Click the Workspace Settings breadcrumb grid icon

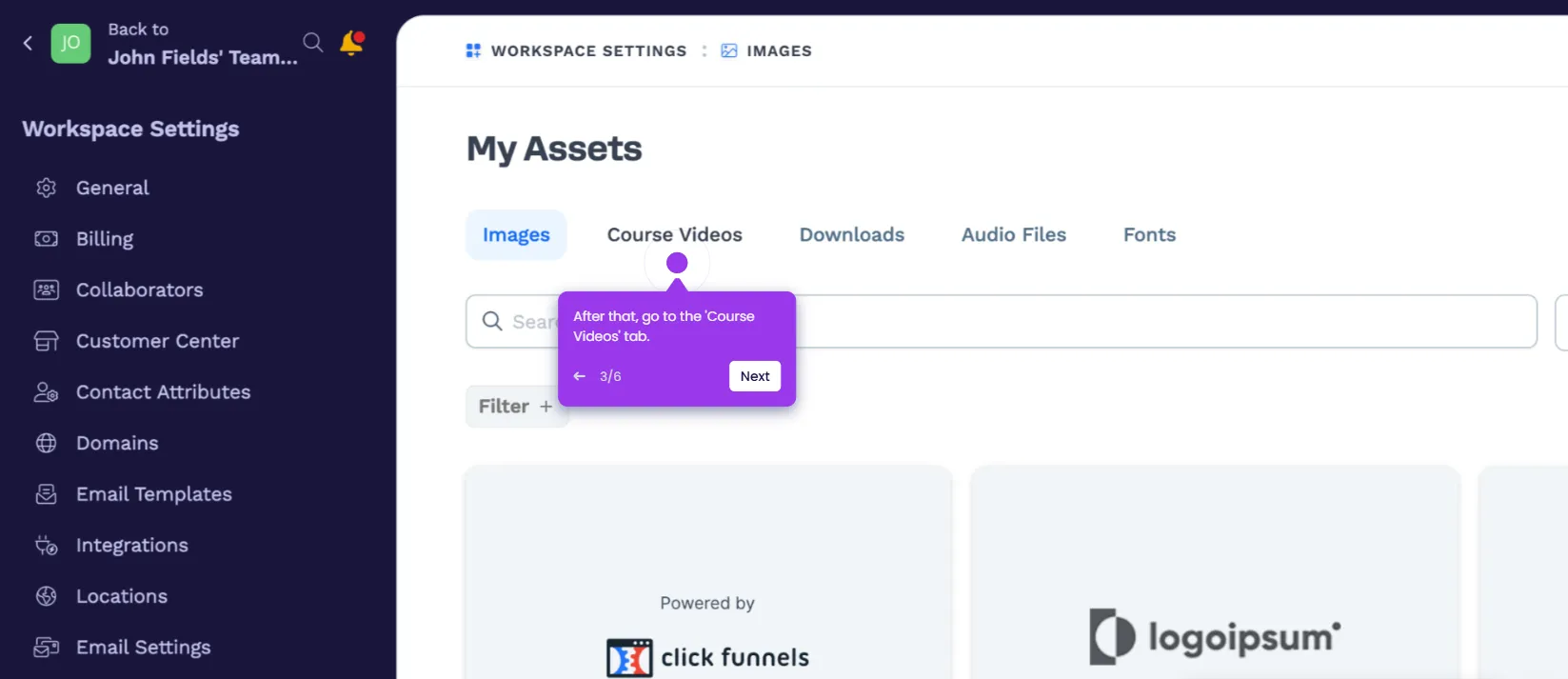pyautogui.click(x=473, y=50)
